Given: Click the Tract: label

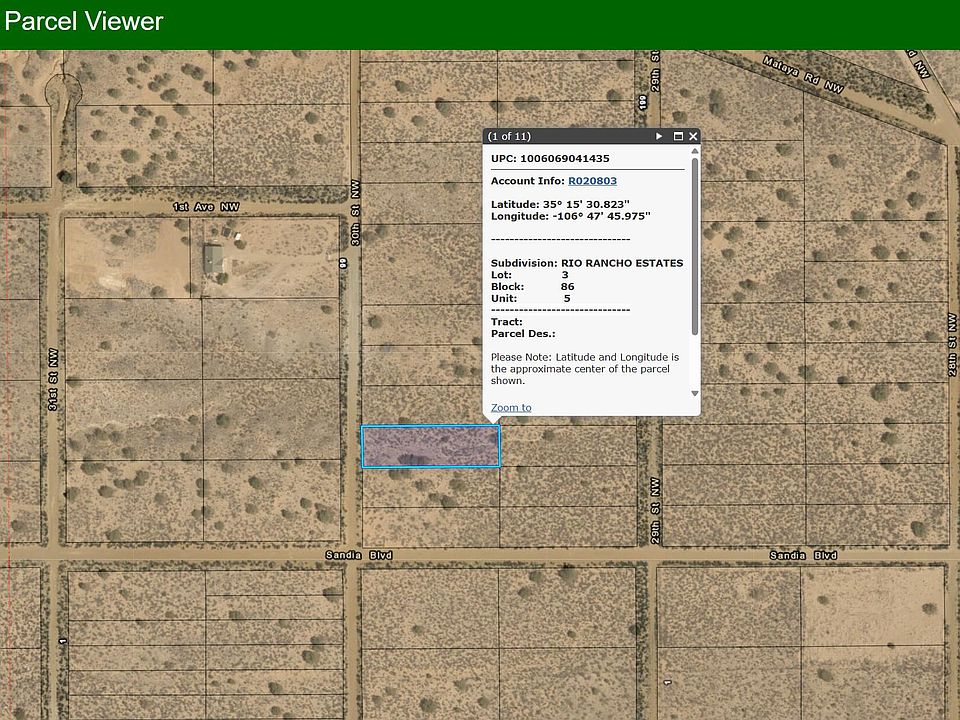Looking at the screenshot, I should [507, 321].
